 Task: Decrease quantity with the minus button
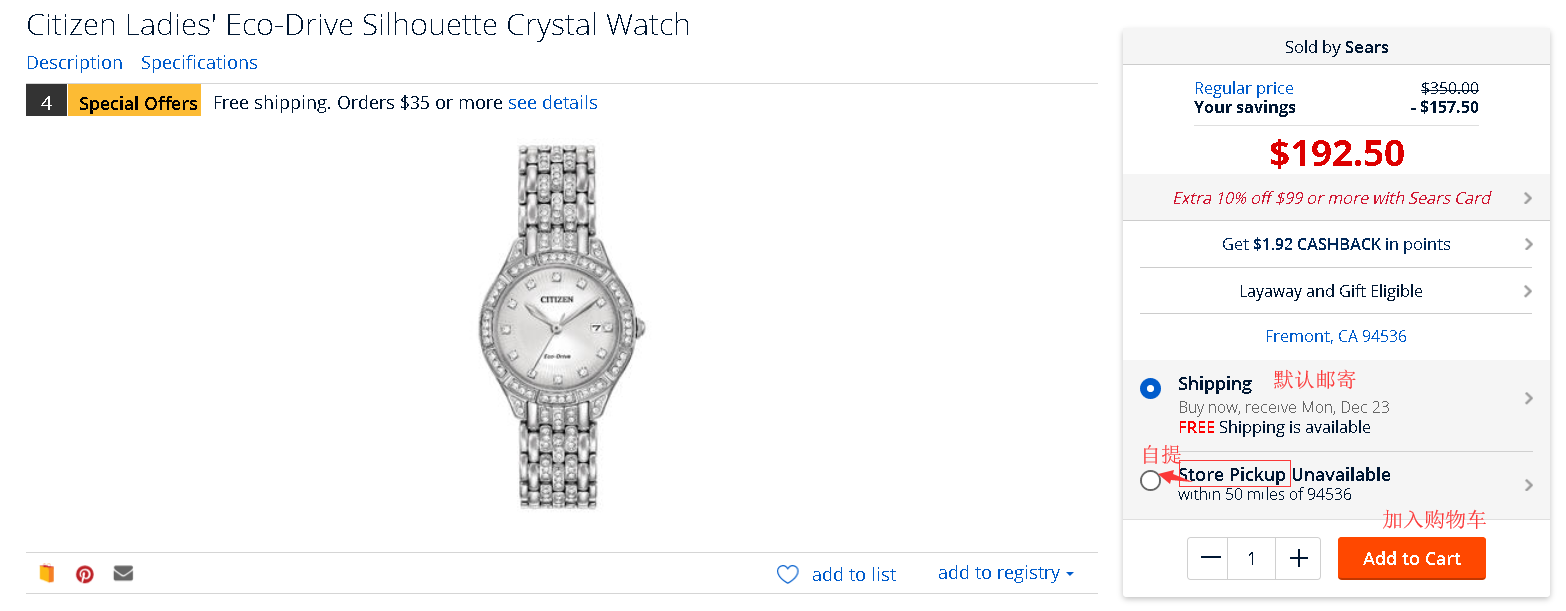[1210, 559]
